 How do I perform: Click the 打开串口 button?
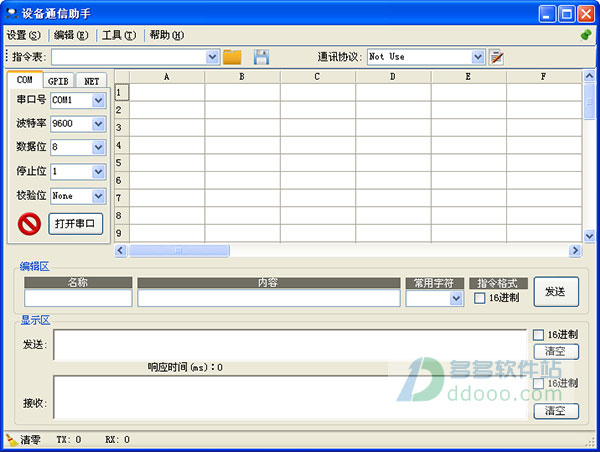[x=75, y=224]
